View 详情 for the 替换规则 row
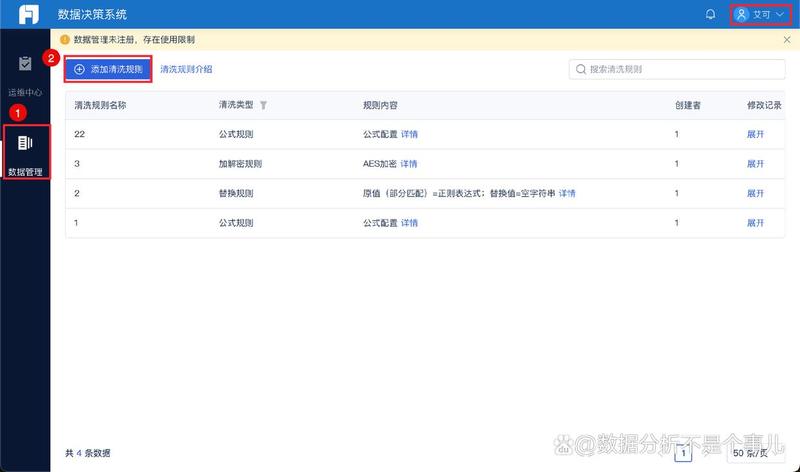Screen dimensions: 800x472 coord(567,193)
